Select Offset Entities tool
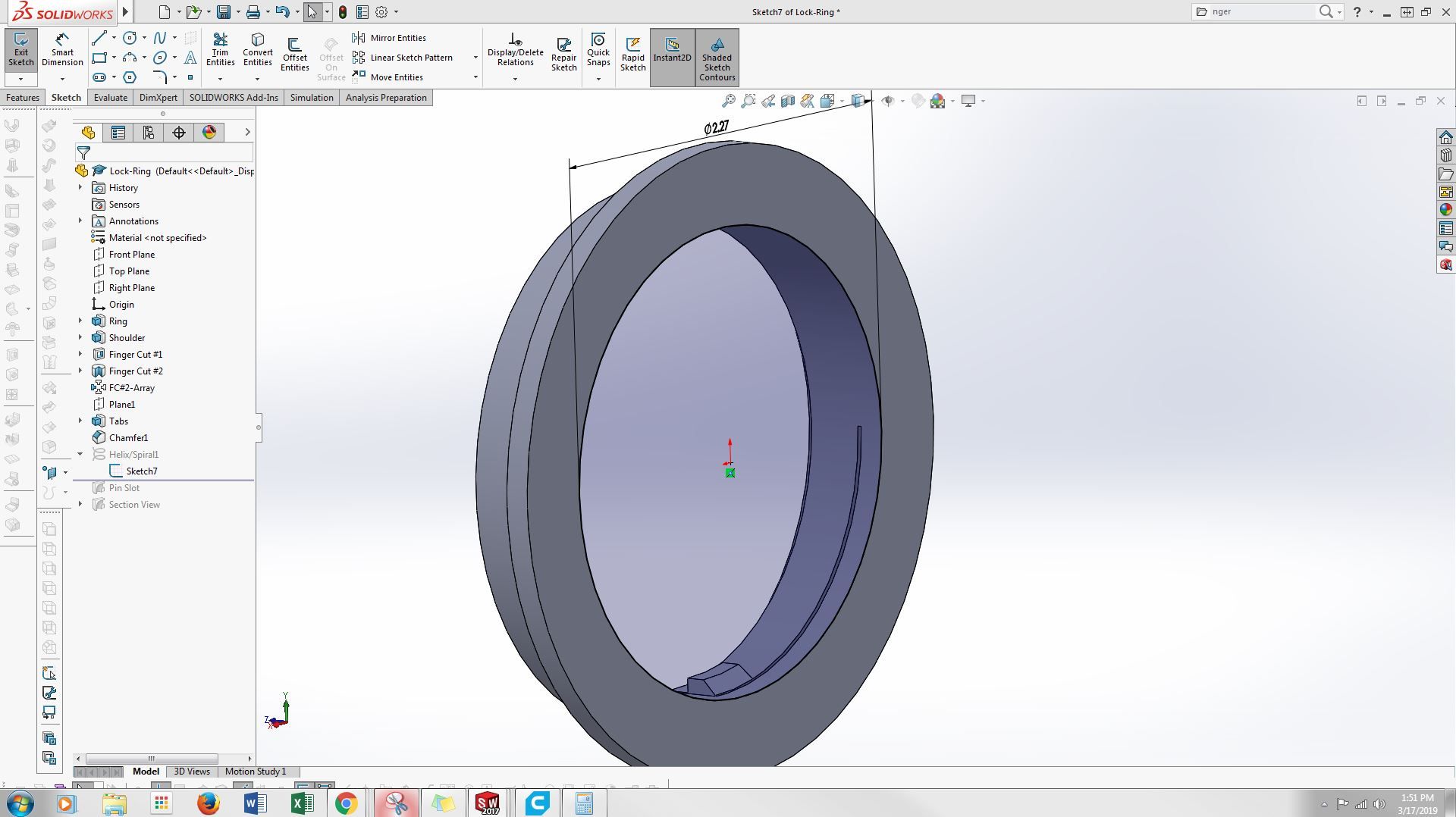 (x=295, y=55)
